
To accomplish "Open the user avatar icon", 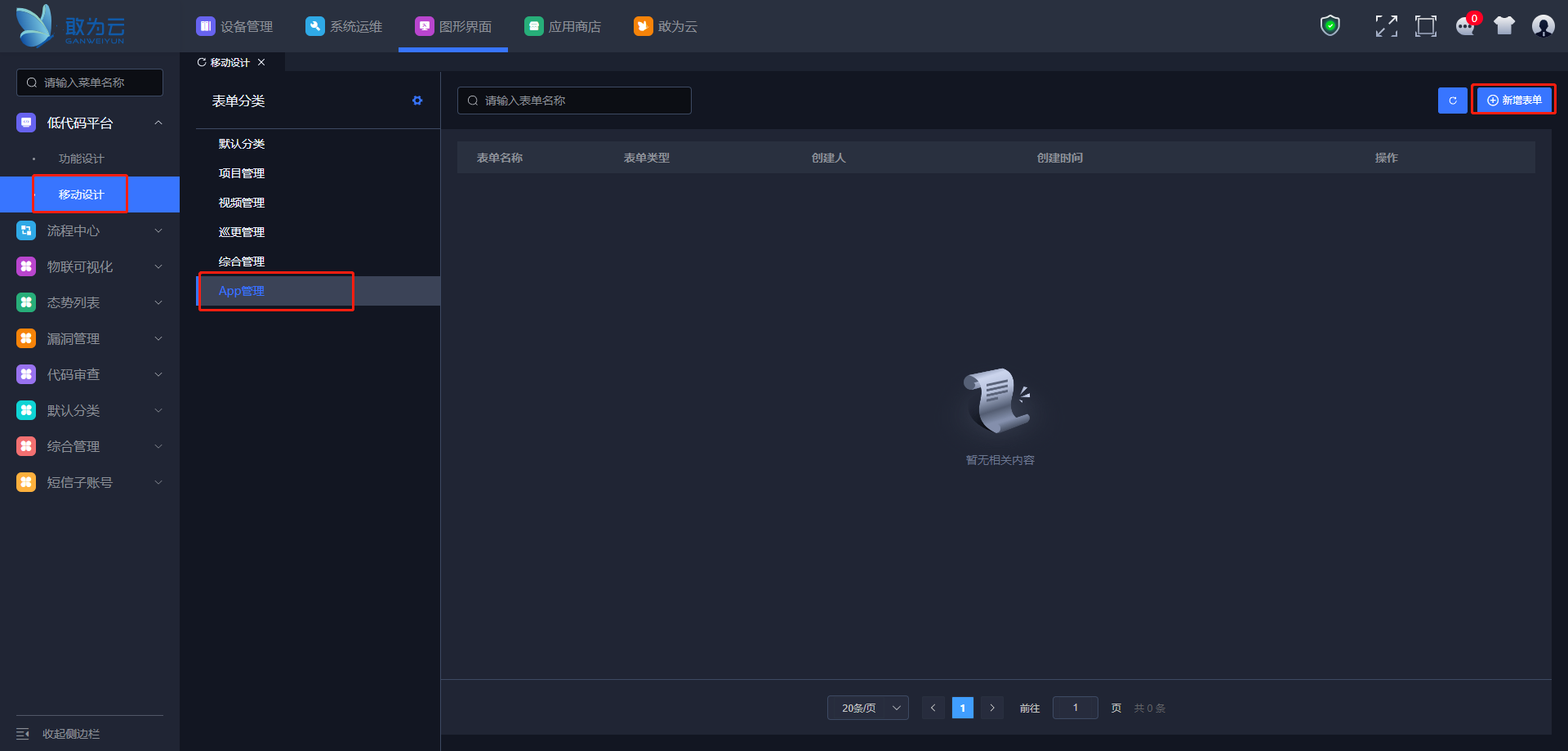I will pos(1543,26).
